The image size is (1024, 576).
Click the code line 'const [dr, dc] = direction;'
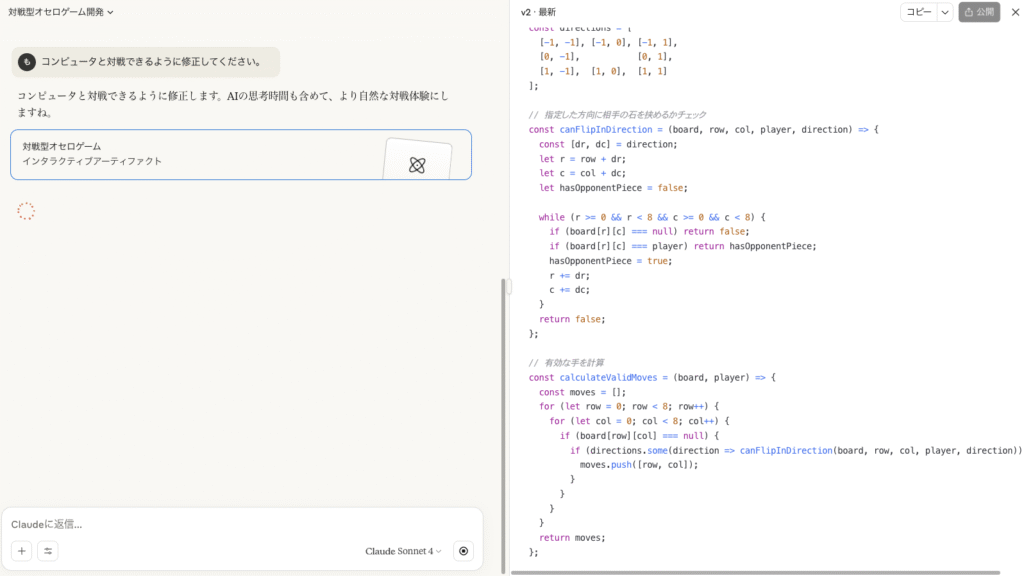(x=608, y=144)
